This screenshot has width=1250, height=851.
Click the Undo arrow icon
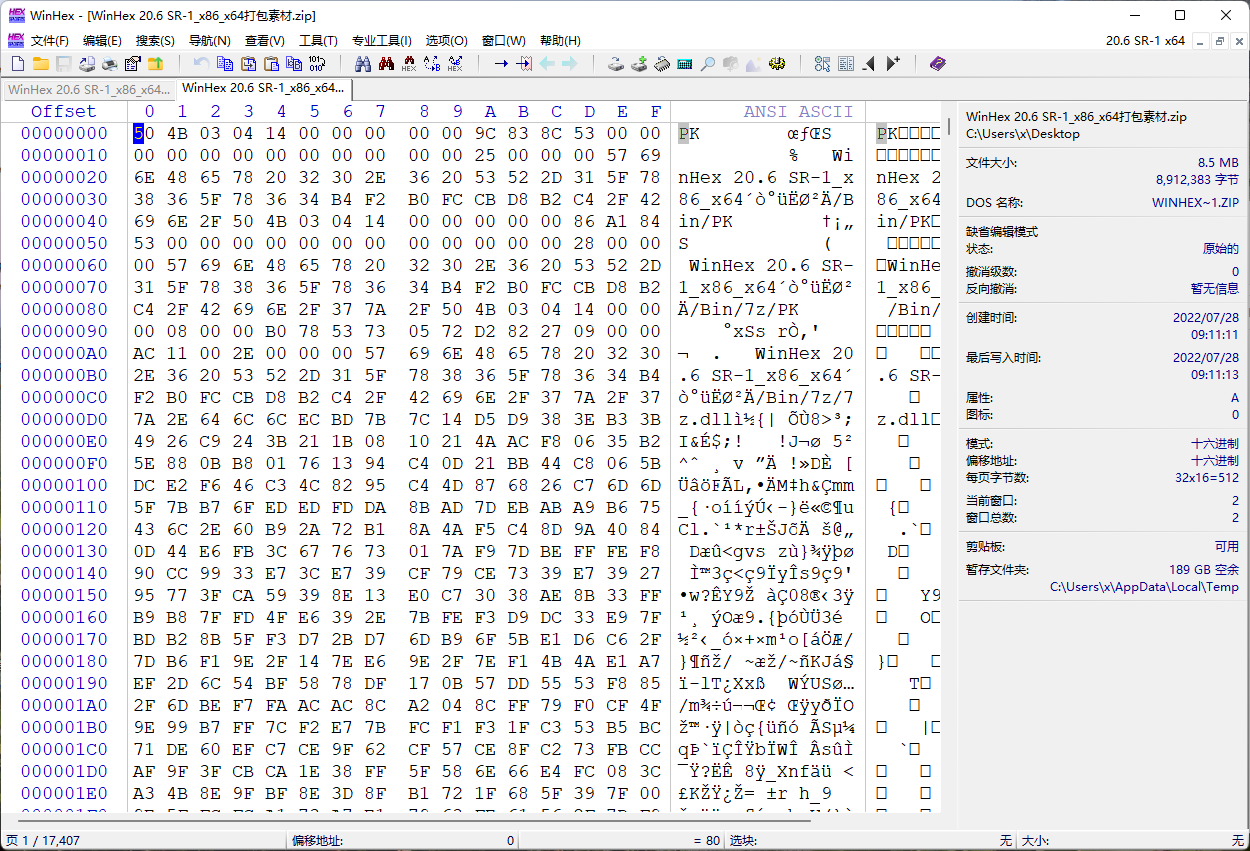(201, 64)
